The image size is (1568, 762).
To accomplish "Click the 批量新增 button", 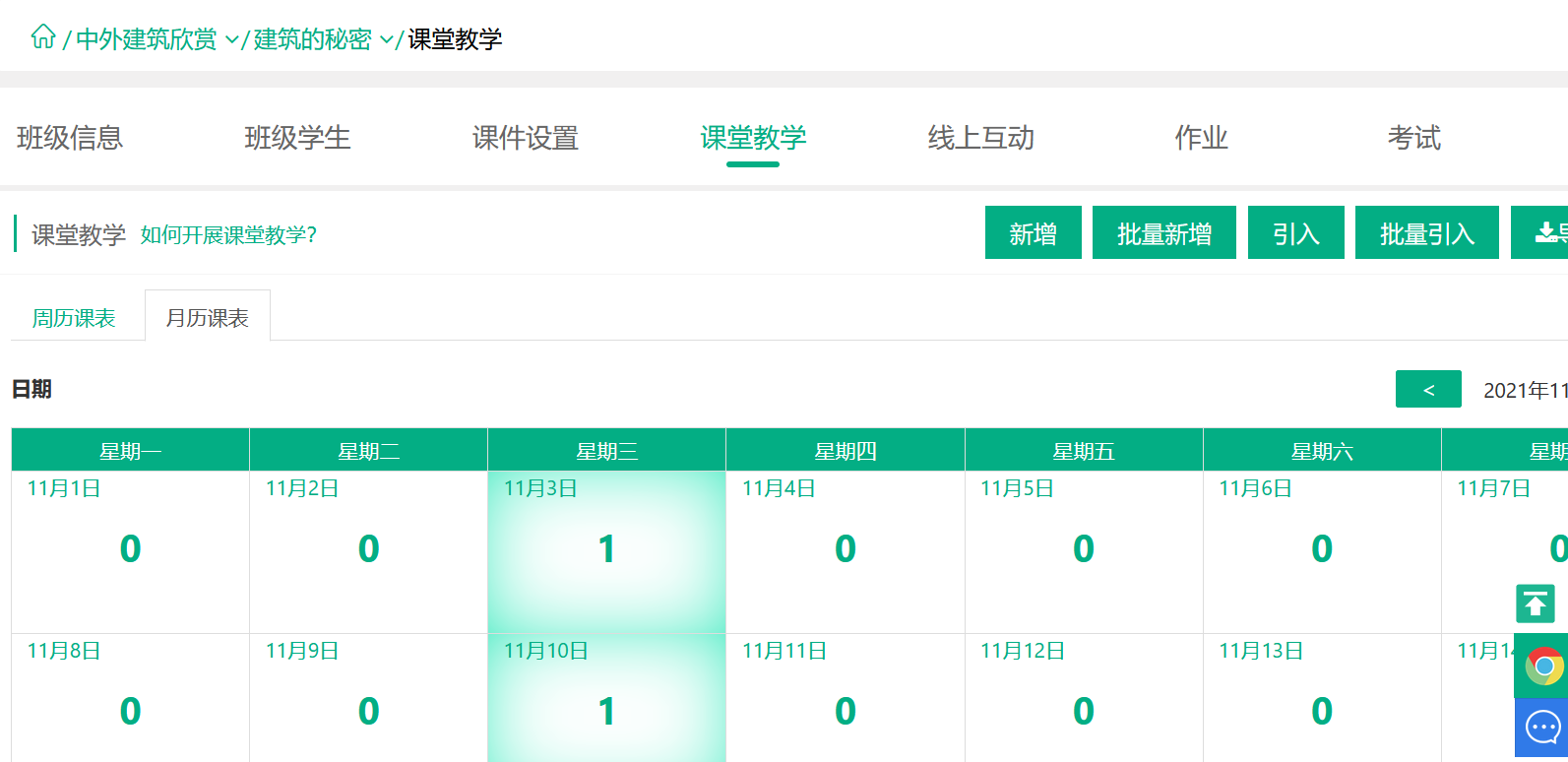I will pyautogui.click(x=1163, y=233).
